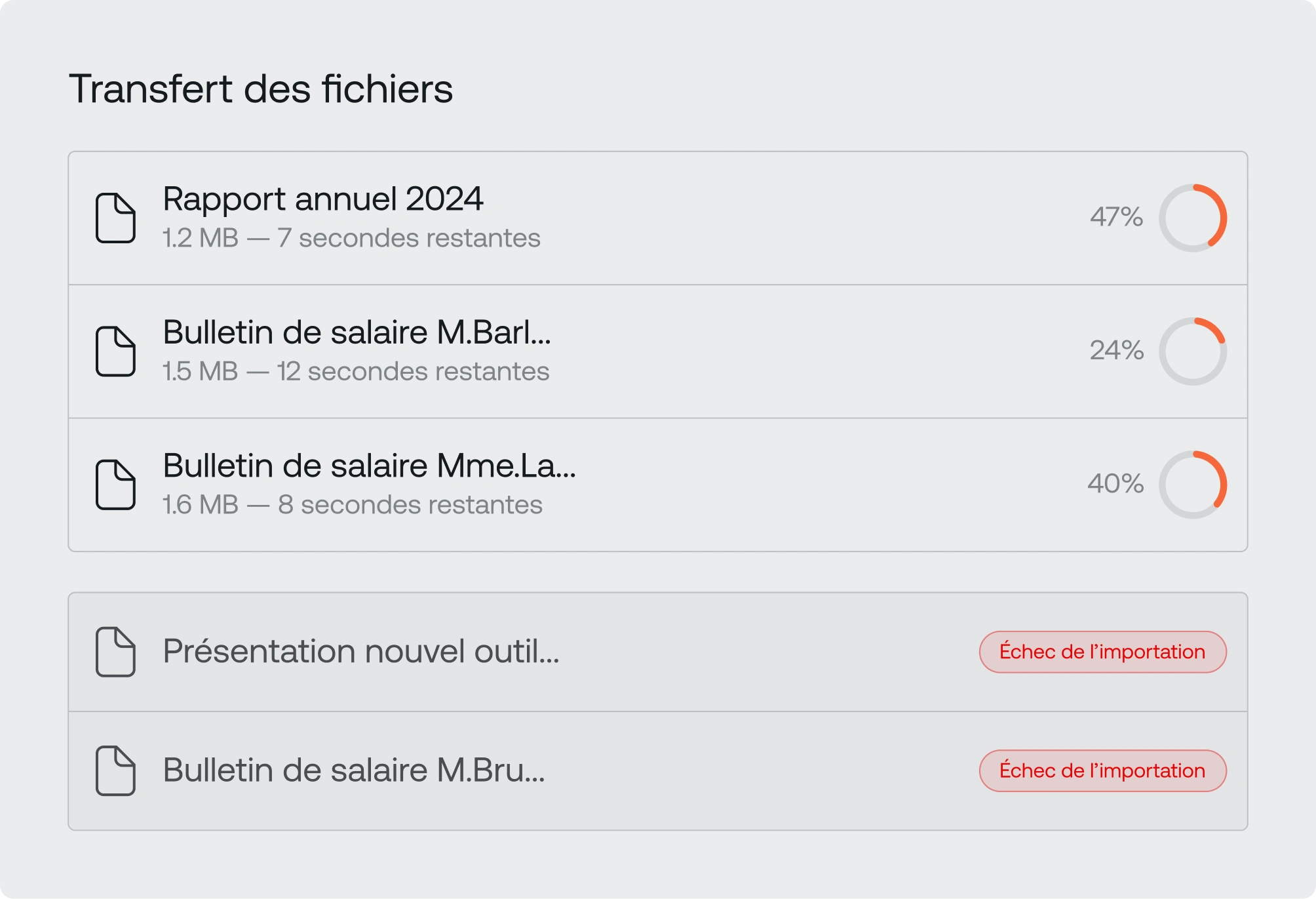Click the 24% percentage label
The height and width of the screenshot is (899, 1316).
[1116, 350]
